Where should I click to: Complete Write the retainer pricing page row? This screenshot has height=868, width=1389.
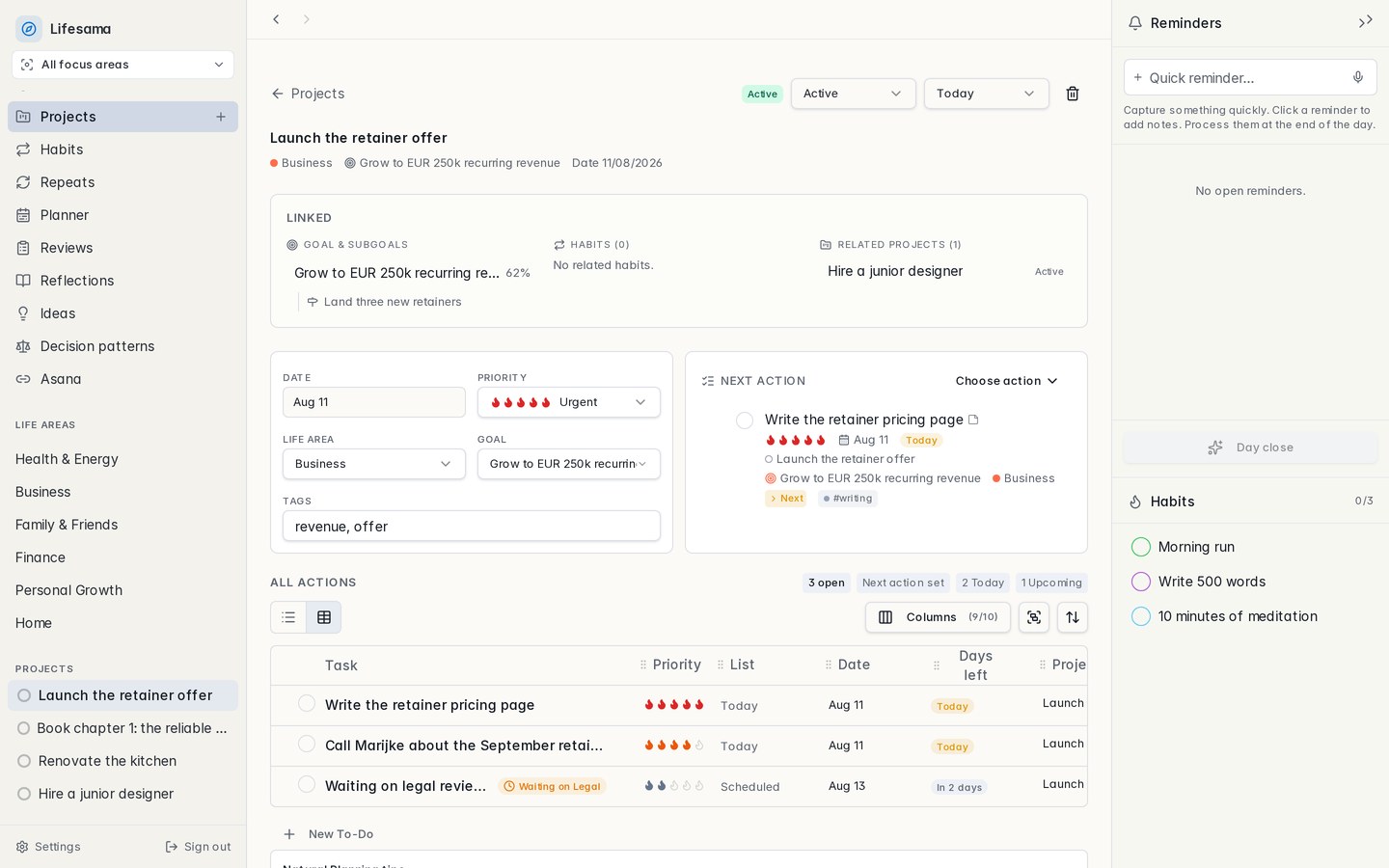(307, 703)
